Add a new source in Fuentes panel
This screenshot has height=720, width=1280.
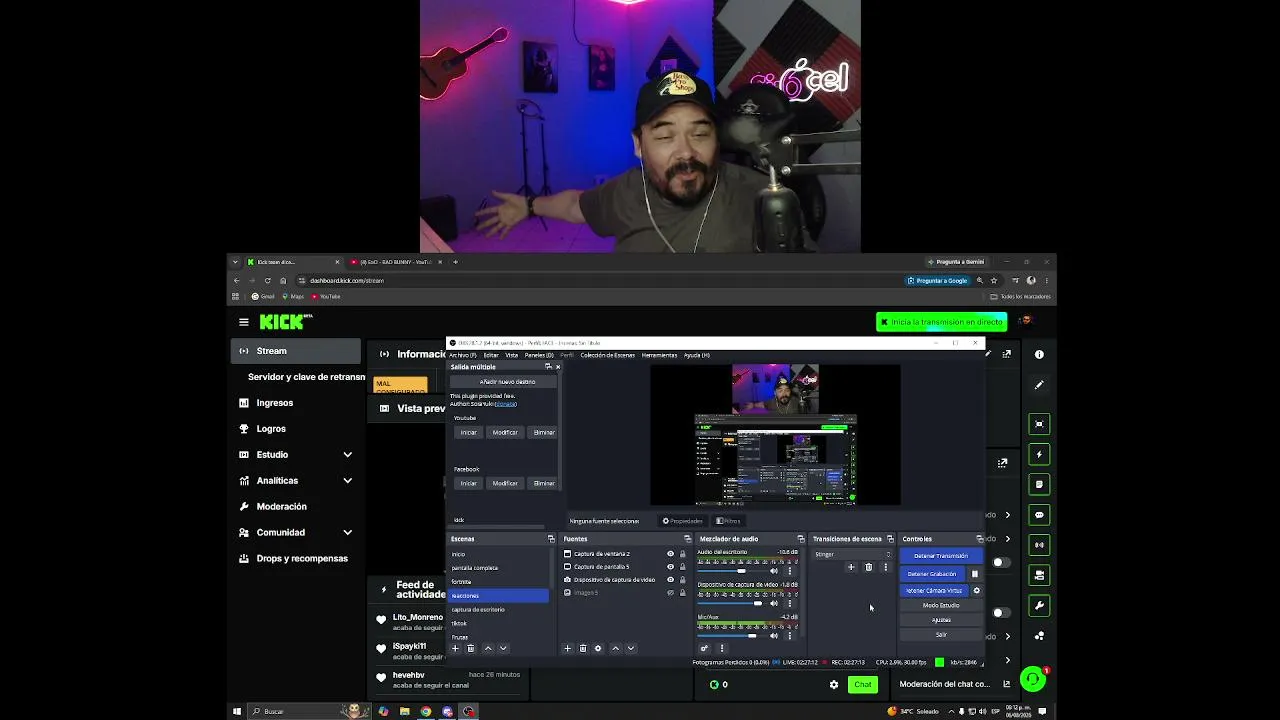click(567, 648)
